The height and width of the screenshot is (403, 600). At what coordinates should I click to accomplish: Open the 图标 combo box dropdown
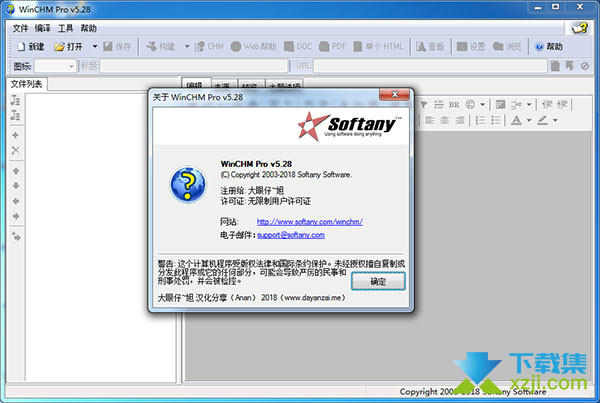pos(71,67)
